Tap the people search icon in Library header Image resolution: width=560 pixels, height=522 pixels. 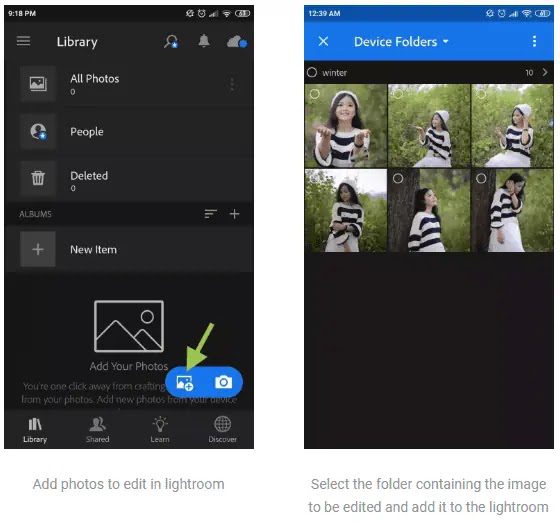[x=171, y=41]
